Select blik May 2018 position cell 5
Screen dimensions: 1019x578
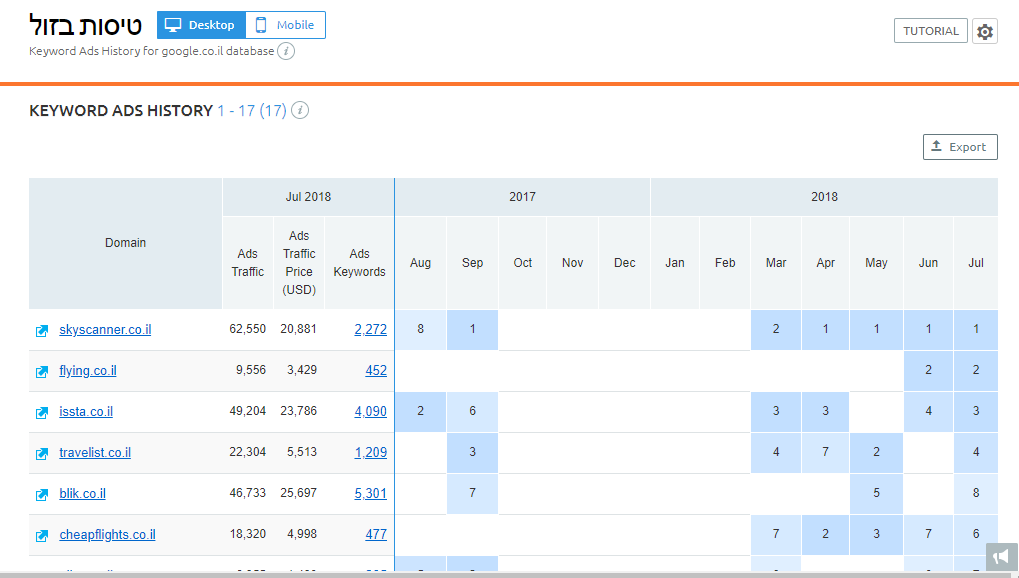[876, 493]
